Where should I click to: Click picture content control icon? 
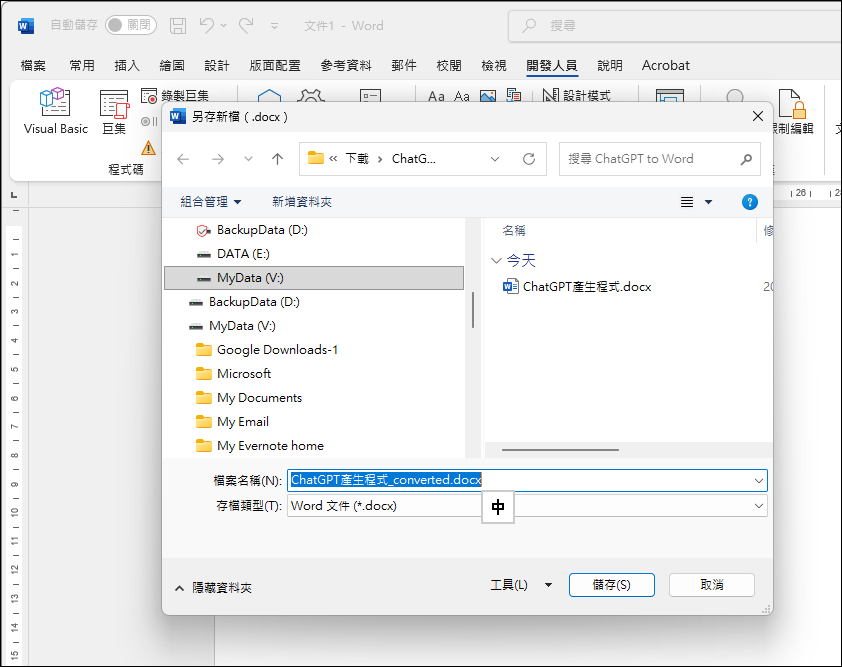[x=488, y=96]
